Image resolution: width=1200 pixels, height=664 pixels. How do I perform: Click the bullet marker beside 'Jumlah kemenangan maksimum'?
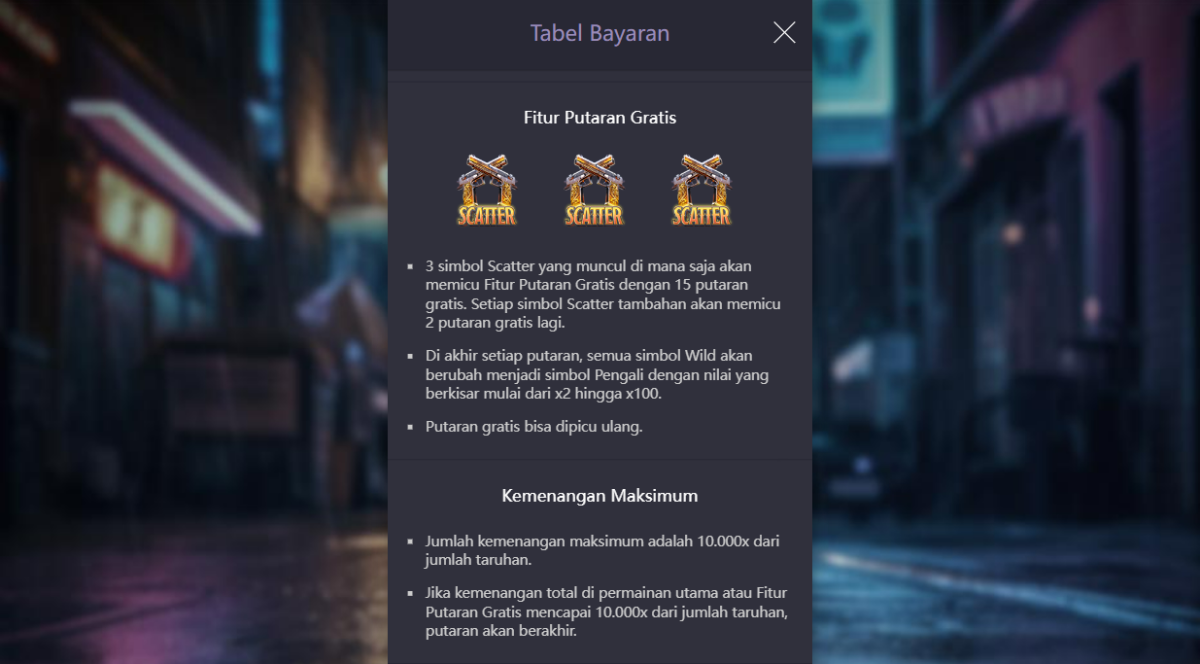[x=410, y=541]
